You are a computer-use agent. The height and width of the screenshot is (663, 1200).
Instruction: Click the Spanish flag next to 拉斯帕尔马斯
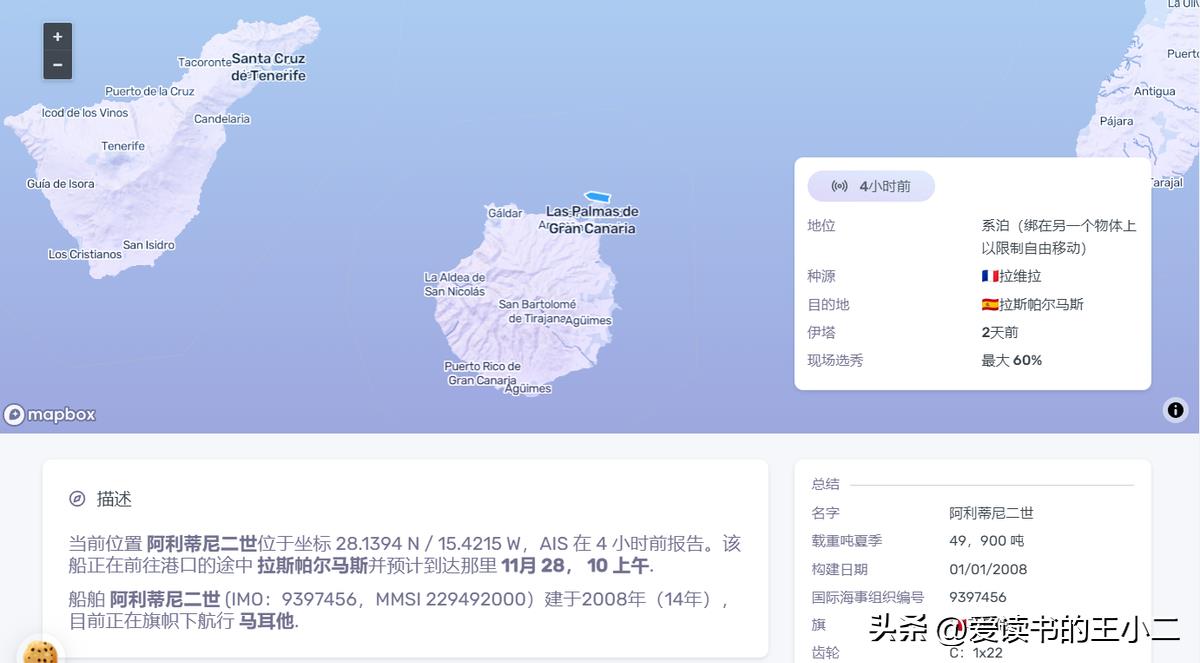990,304
